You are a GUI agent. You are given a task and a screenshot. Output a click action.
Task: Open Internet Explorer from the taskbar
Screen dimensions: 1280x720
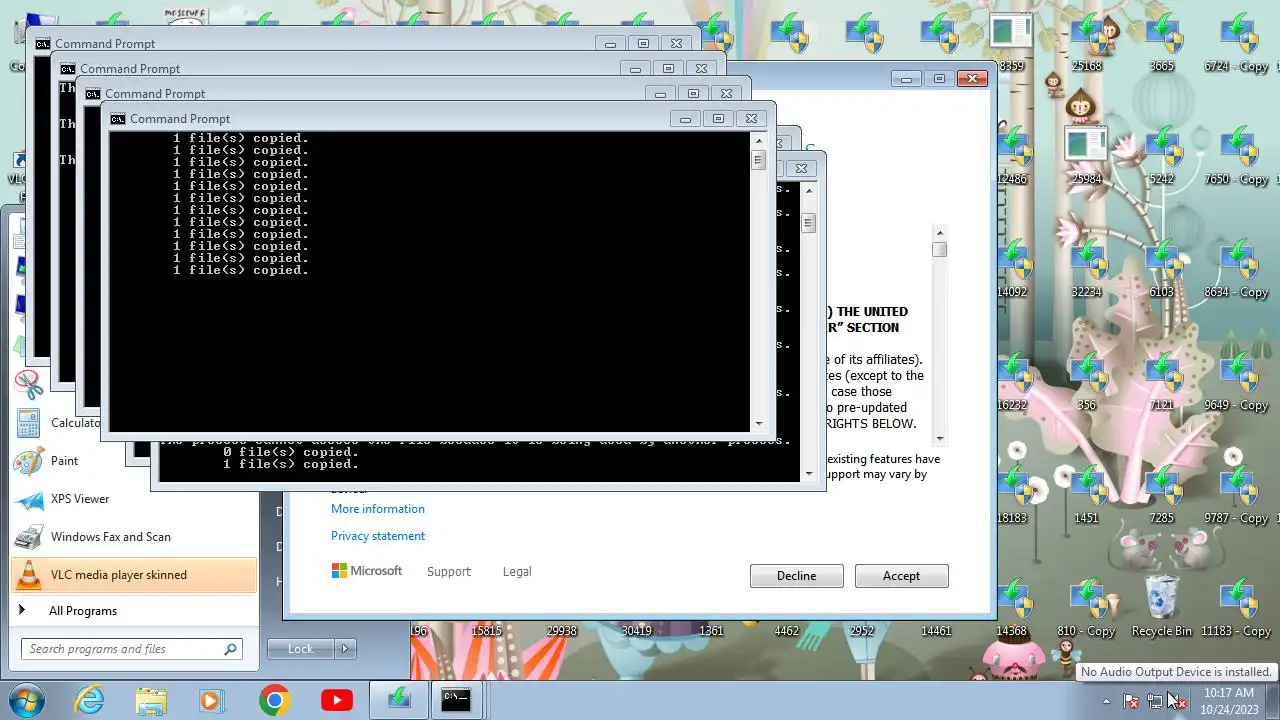(89, 700)
